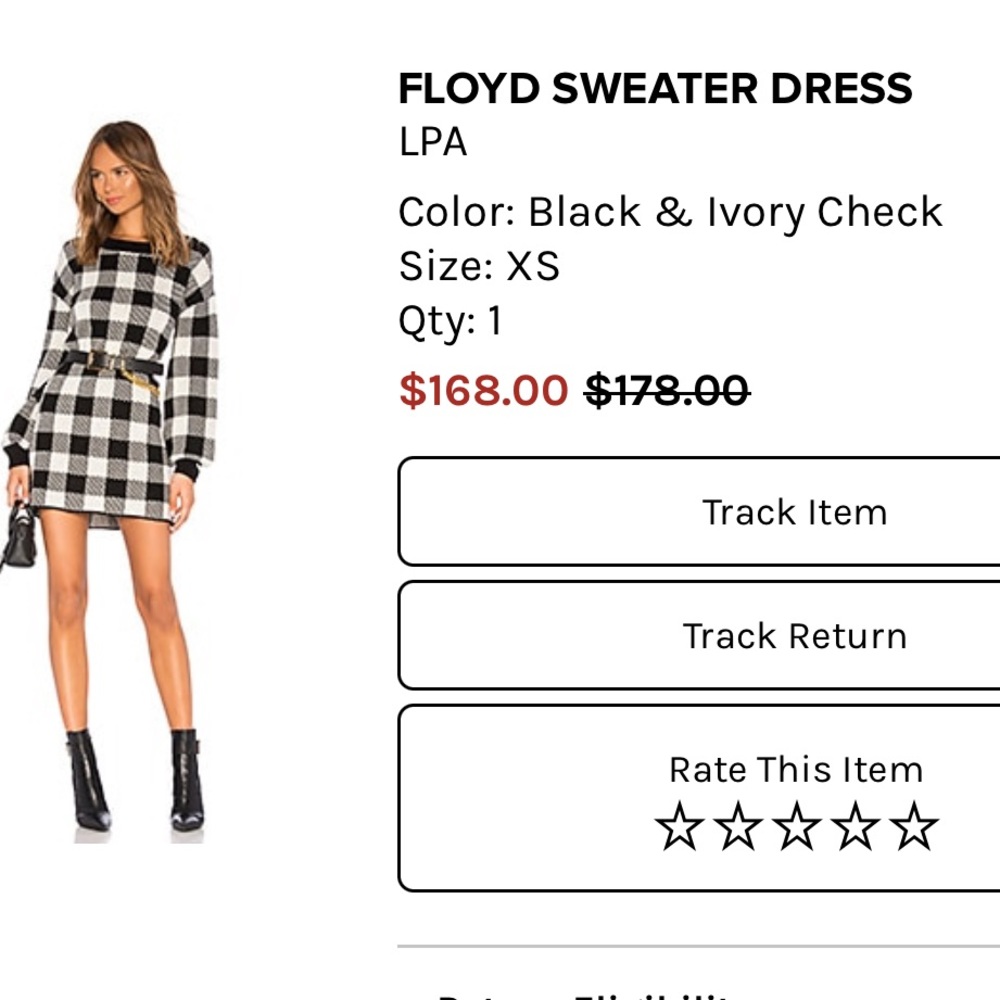Track the Floyd Sweater Dress item

point(795,512)
